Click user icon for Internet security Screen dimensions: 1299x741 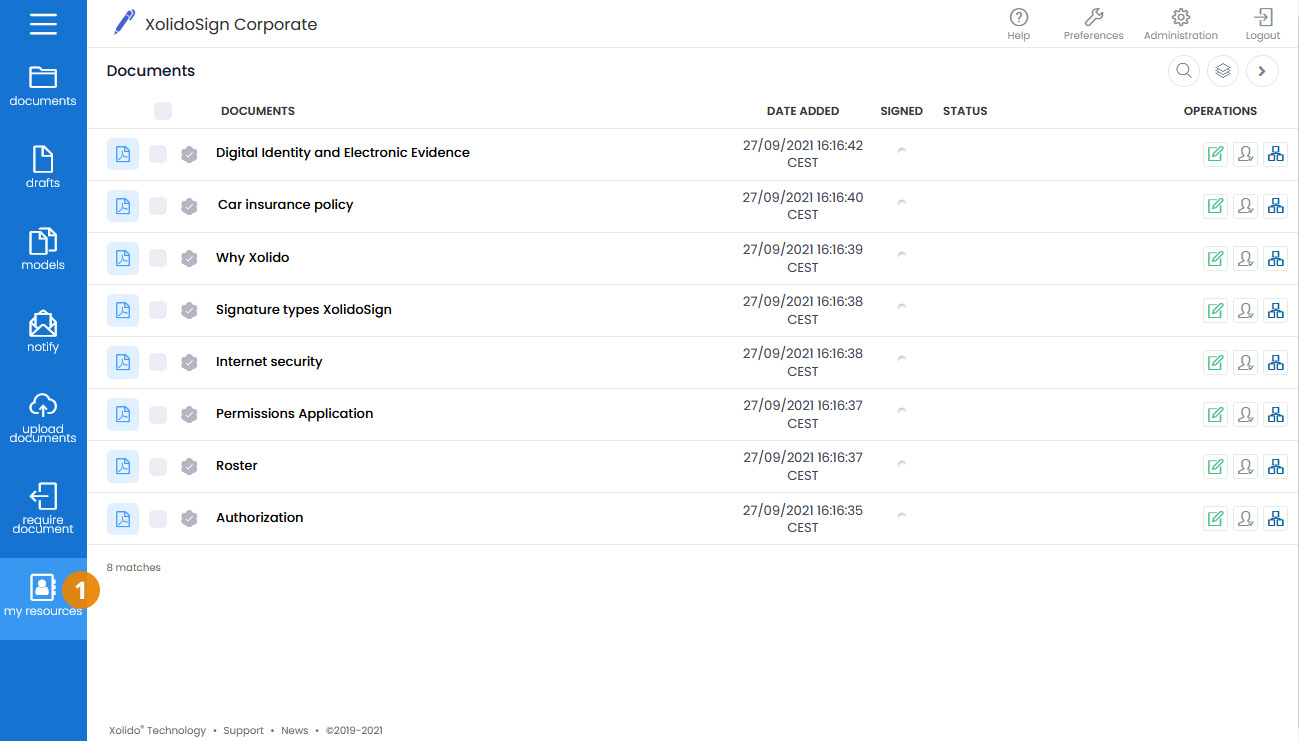coord(1245,362)
